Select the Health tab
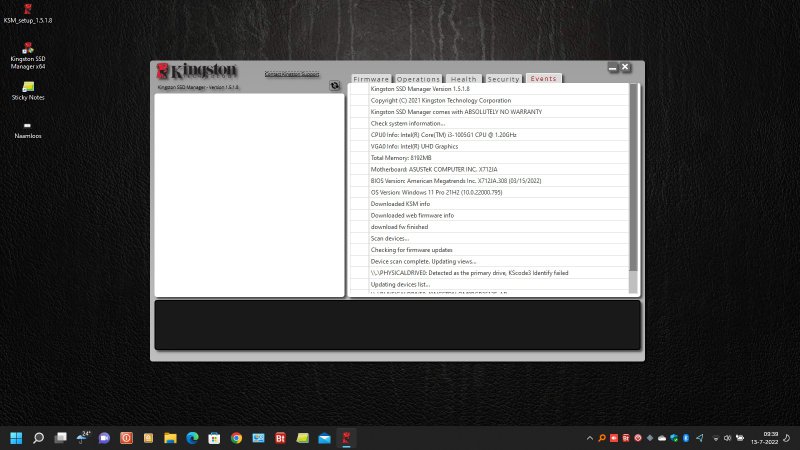 [x=463, y=78]
